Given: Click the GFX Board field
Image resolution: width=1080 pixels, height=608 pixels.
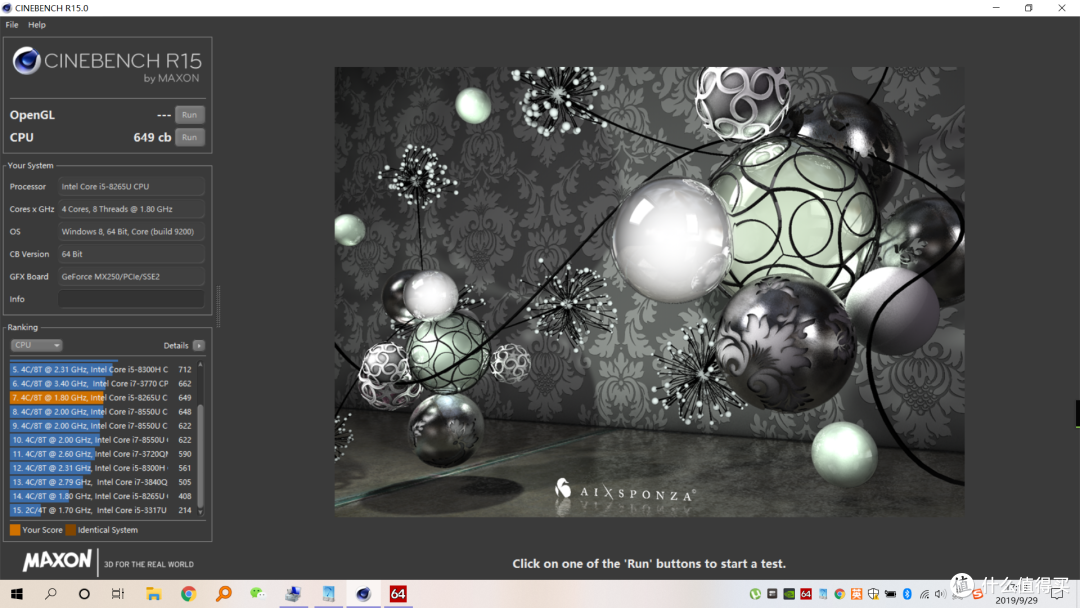Looking at the screenshot, I should coord(131,277).
